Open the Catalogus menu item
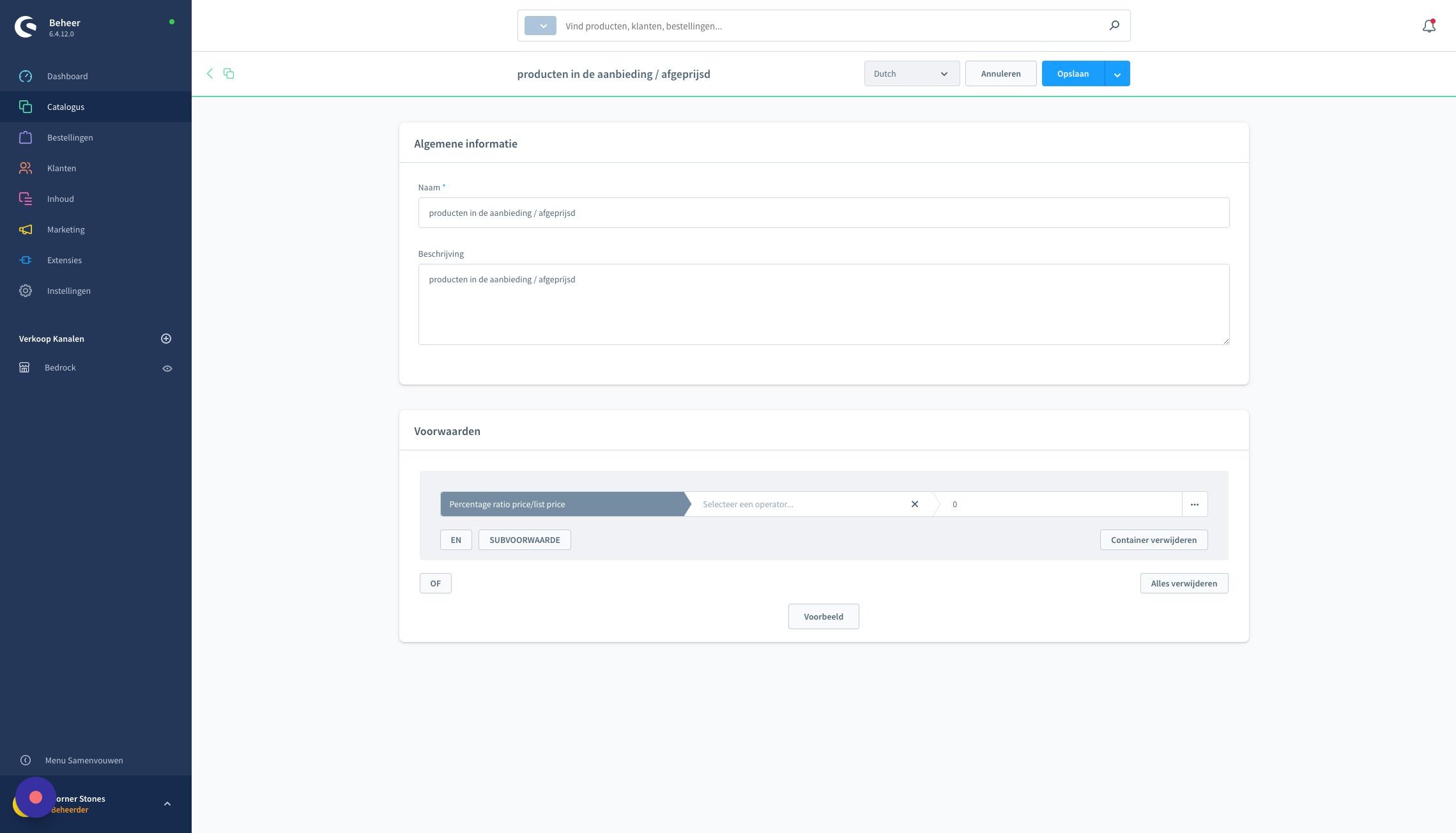 click(96, 107)
